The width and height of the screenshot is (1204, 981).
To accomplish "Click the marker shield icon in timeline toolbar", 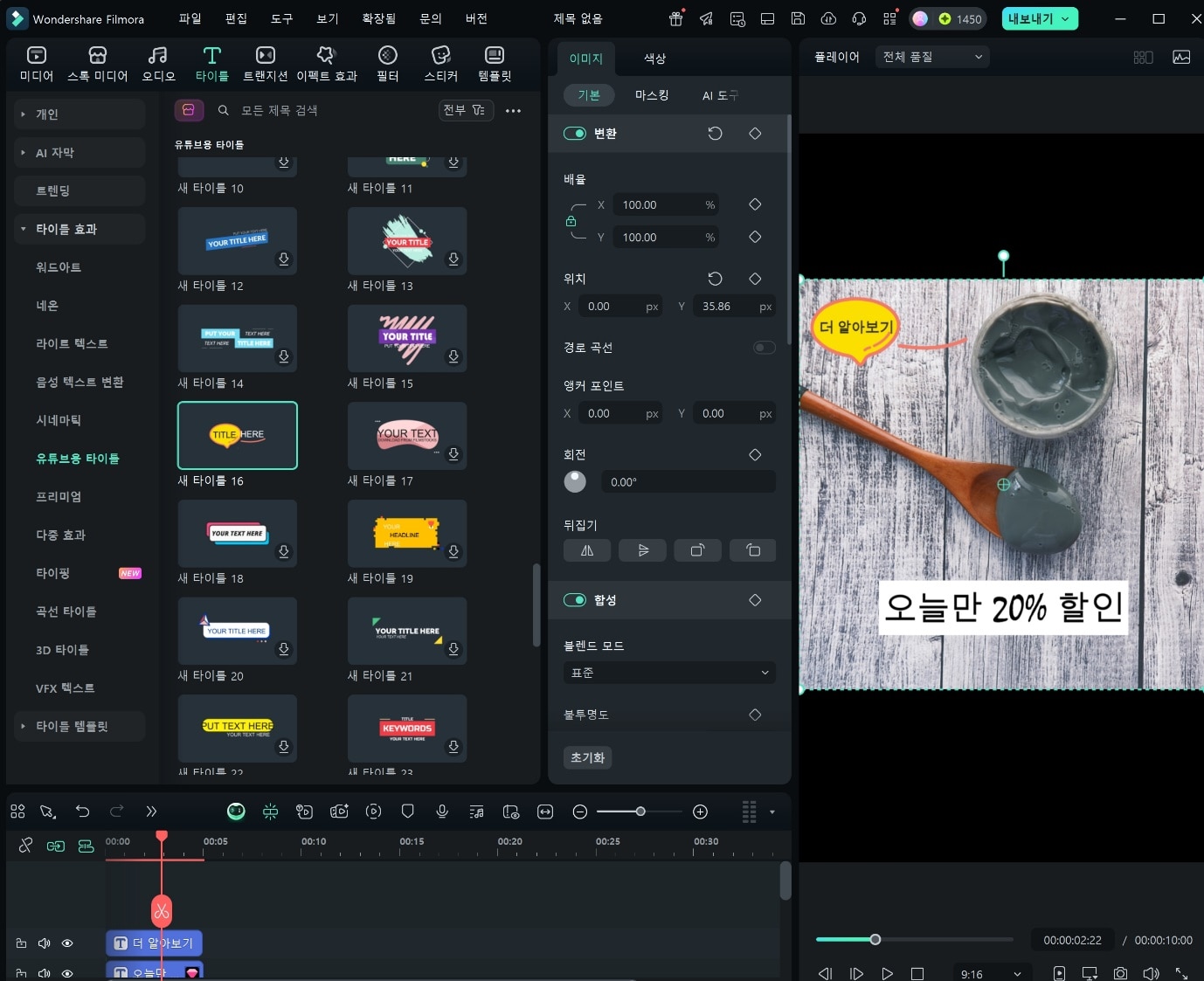I will click(407, 812).
